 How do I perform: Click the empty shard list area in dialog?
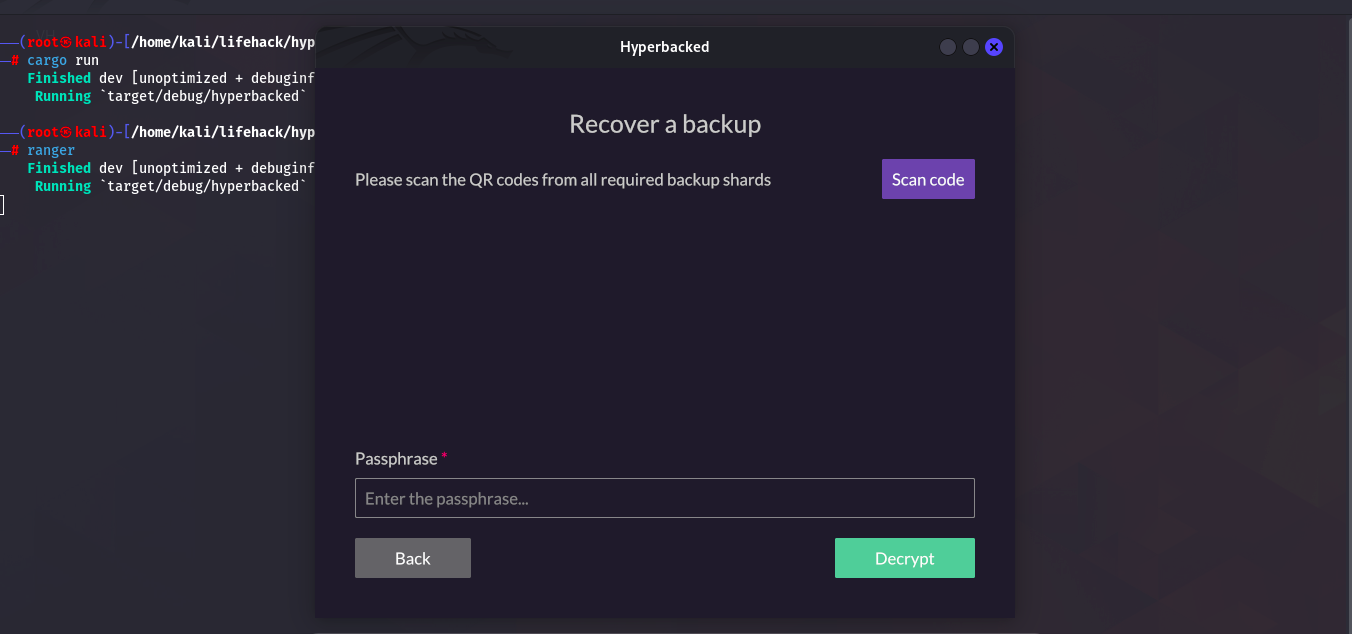[664, 320]
